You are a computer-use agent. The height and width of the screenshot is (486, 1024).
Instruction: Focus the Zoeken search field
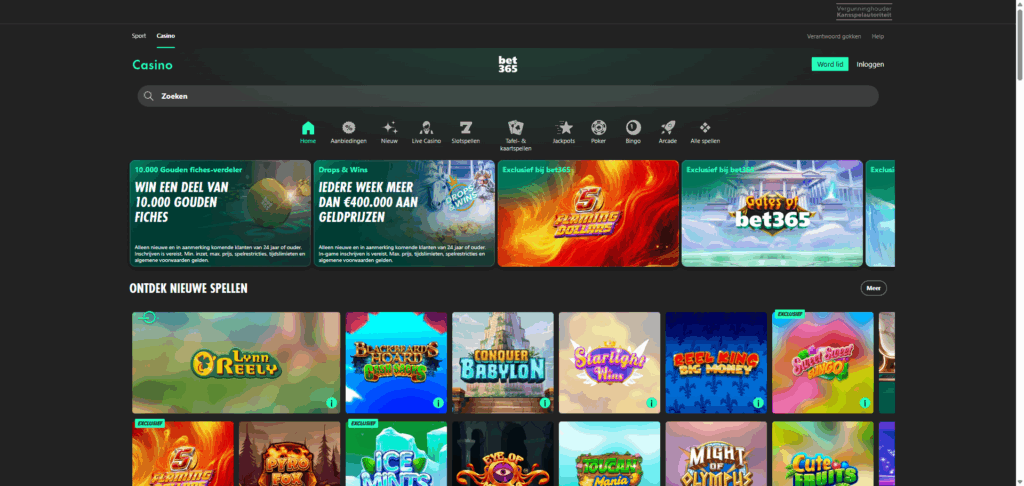pos(507,96)
